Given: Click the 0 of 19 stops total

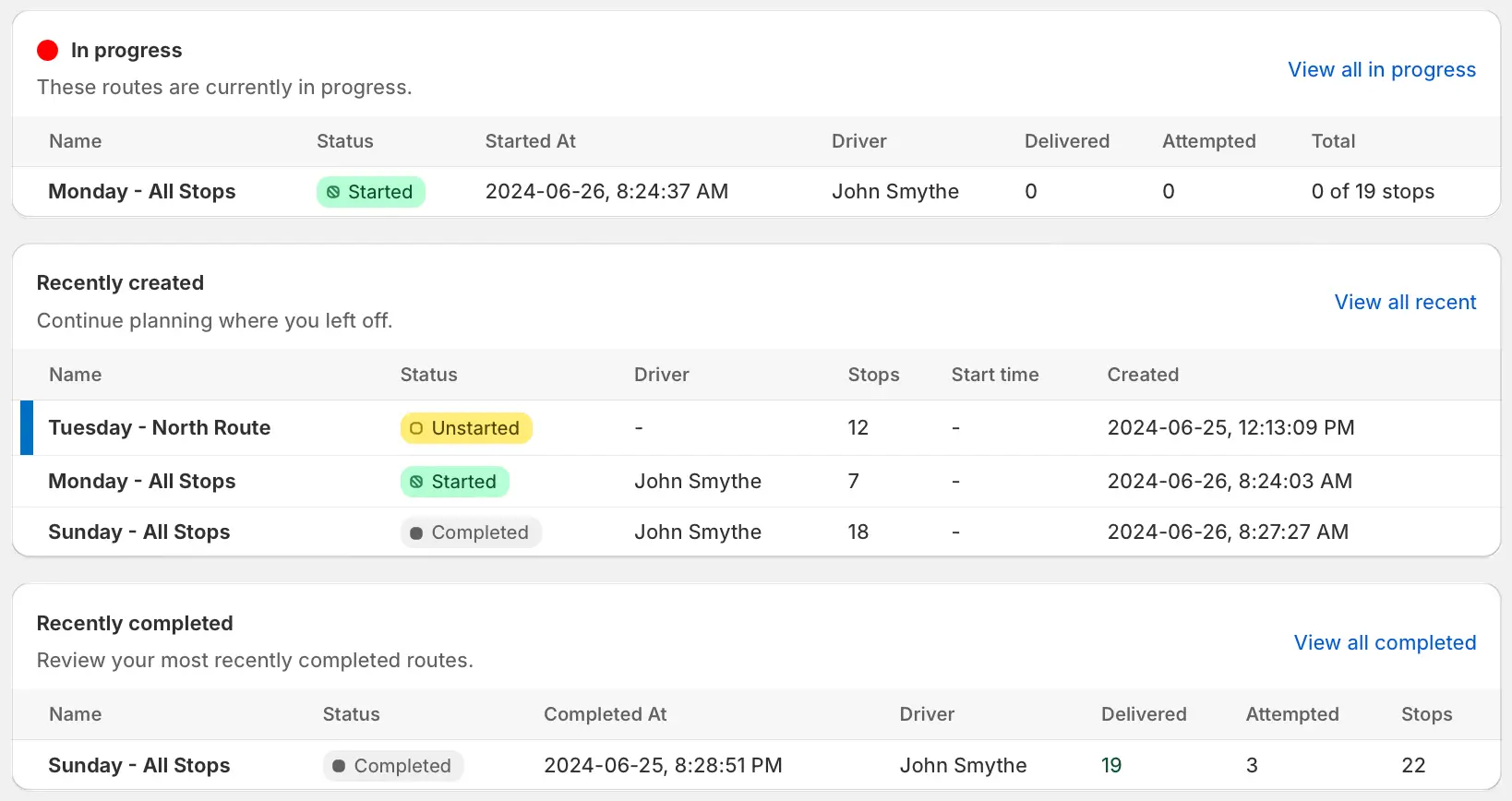Looking at the screenshot, I should 1373,191.
